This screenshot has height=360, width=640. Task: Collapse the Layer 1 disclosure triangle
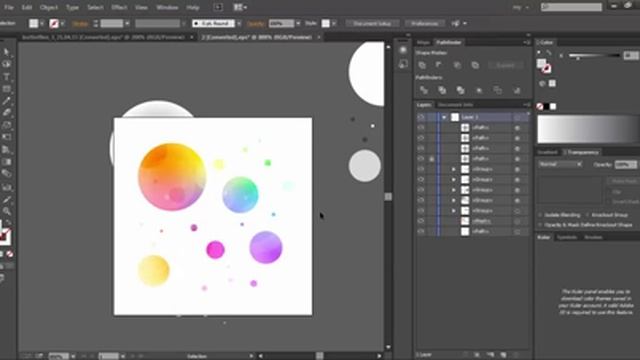[444, 118]
